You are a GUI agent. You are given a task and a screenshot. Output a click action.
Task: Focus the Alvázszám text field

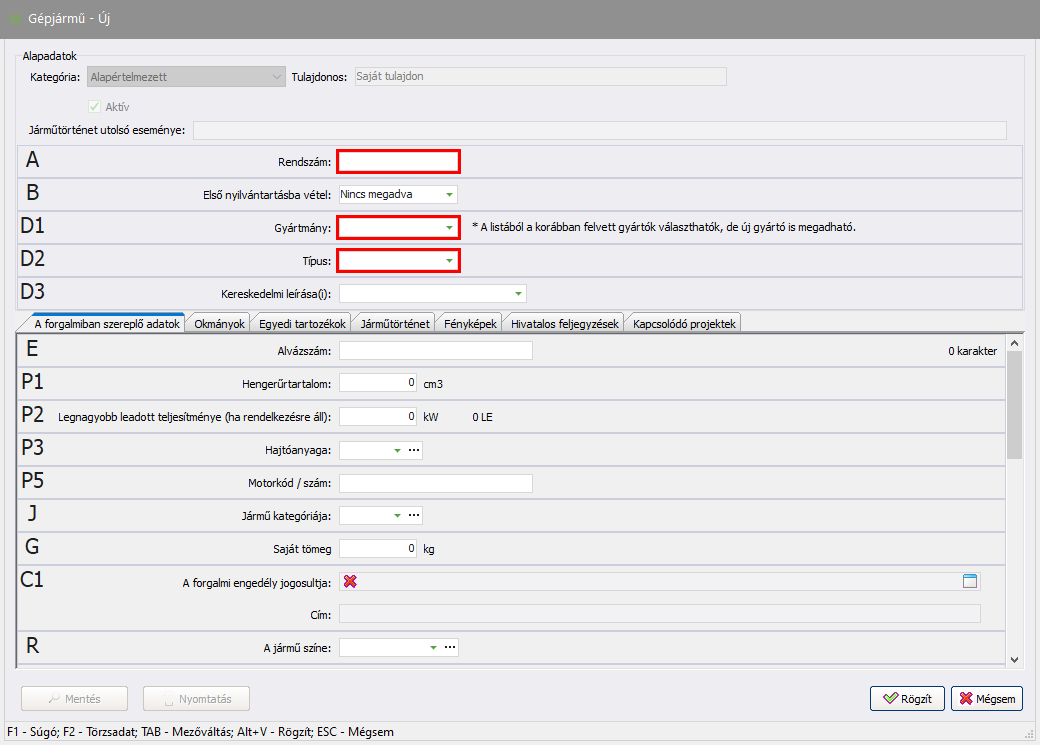(x=436, y=350)
